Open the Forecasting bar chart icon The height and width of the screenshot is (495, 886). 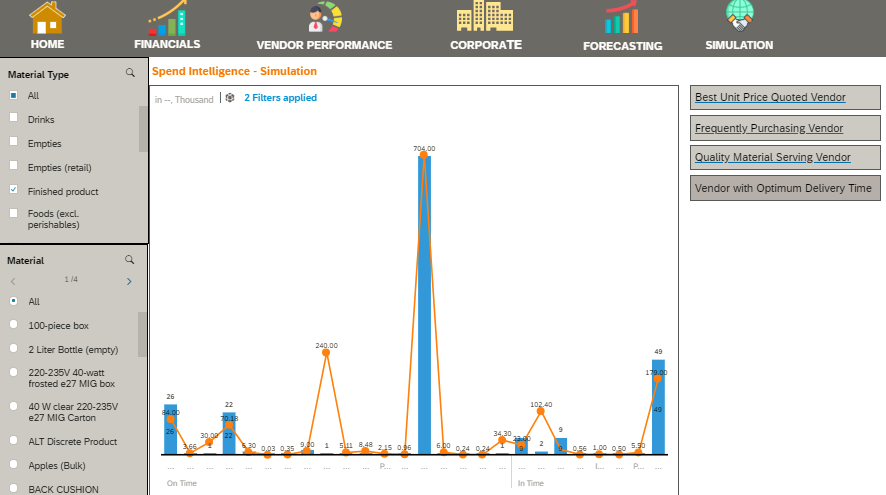622,18
